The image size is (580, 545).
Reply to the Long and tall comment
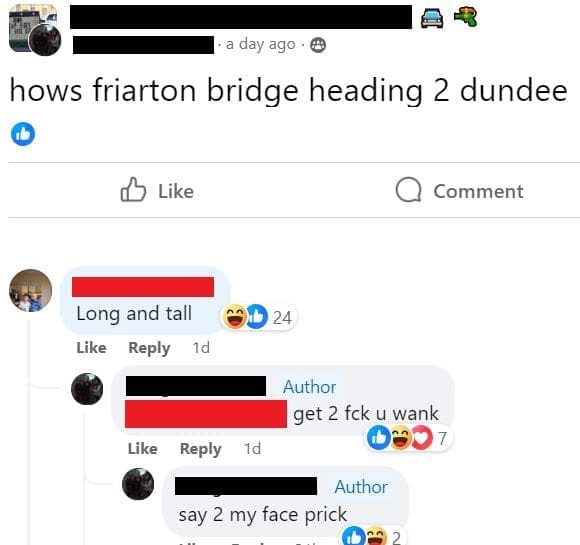tap(149, 348)
